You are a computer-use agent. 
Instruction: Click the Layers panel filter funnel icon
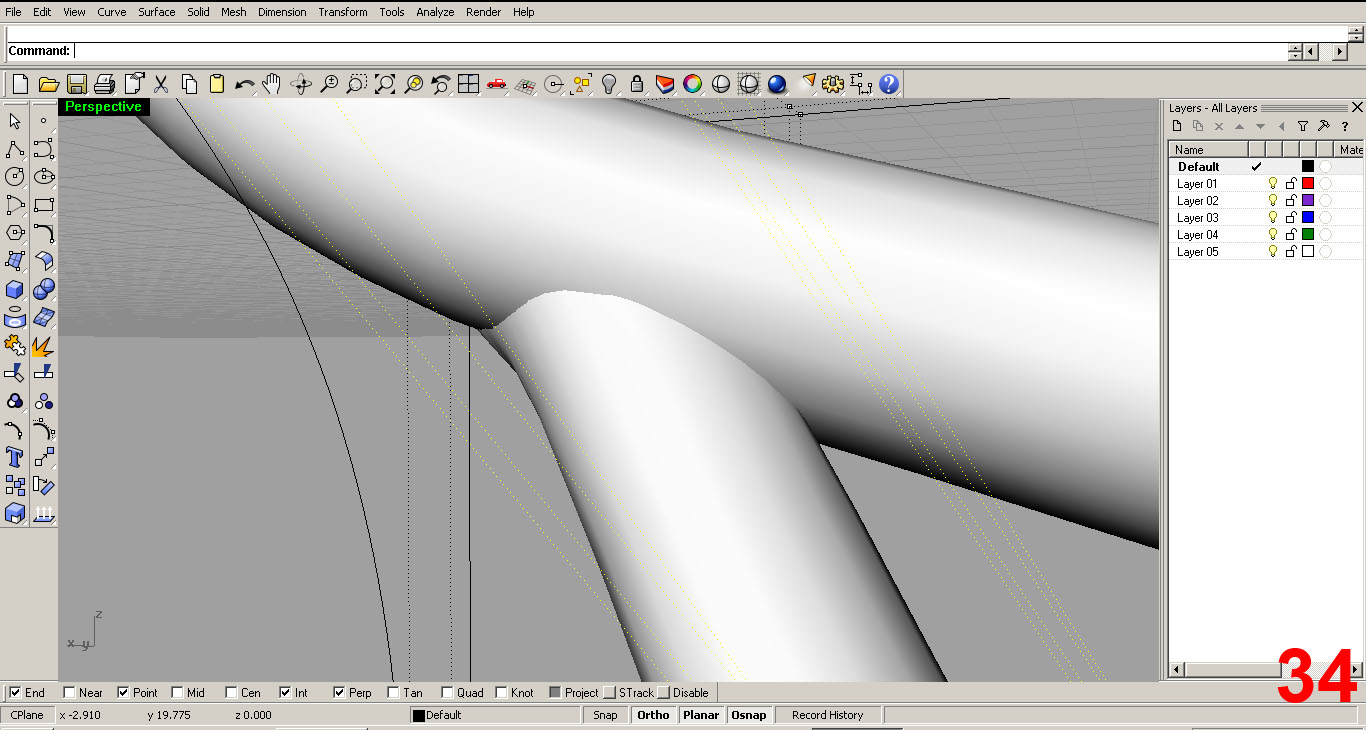tap(1302, 127)
